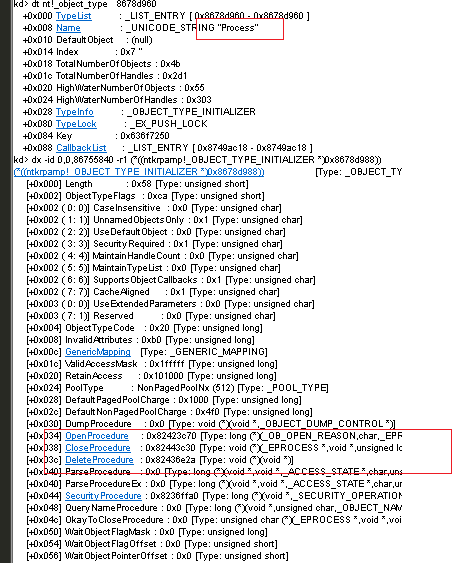This screenshot has height=563, width=471.
Task: Select the SecurityRequired 0x1 row
Action: tap(154, 244)
